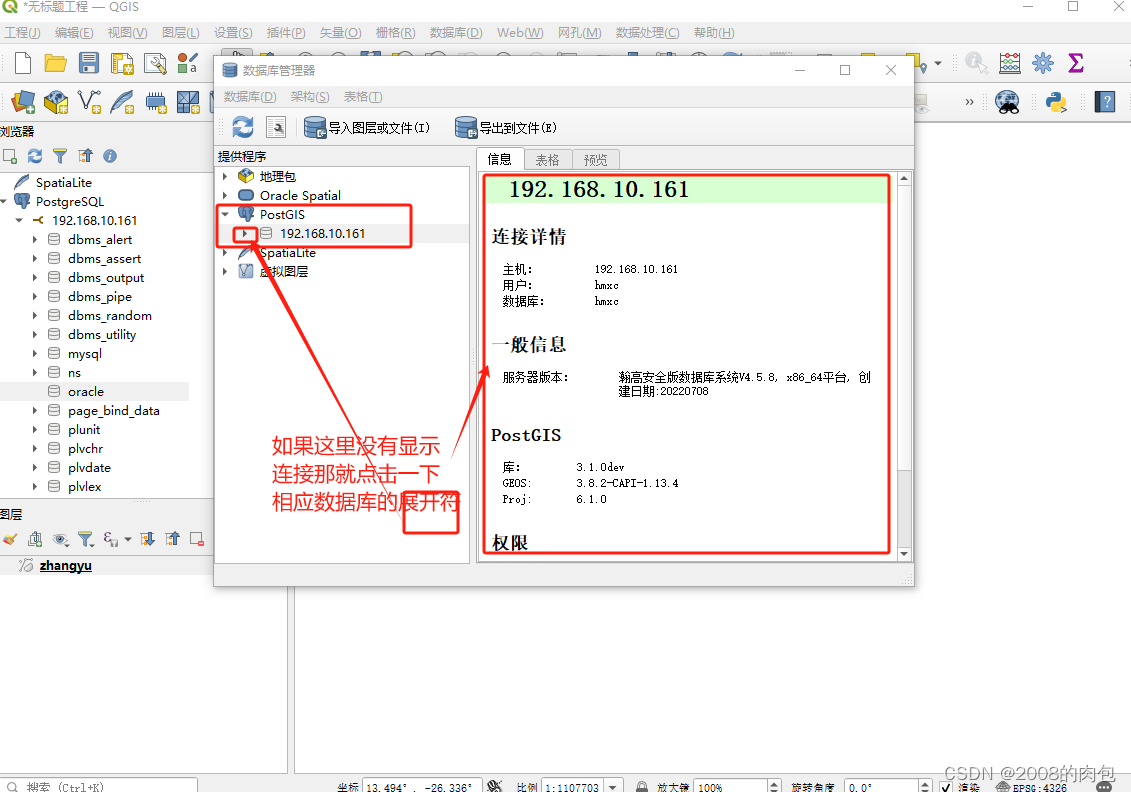Image resolution: width=1131 pixels, height=792 pixels.
Task: Show statistical summary sigma icon
Action: [x=1075, y=63]
